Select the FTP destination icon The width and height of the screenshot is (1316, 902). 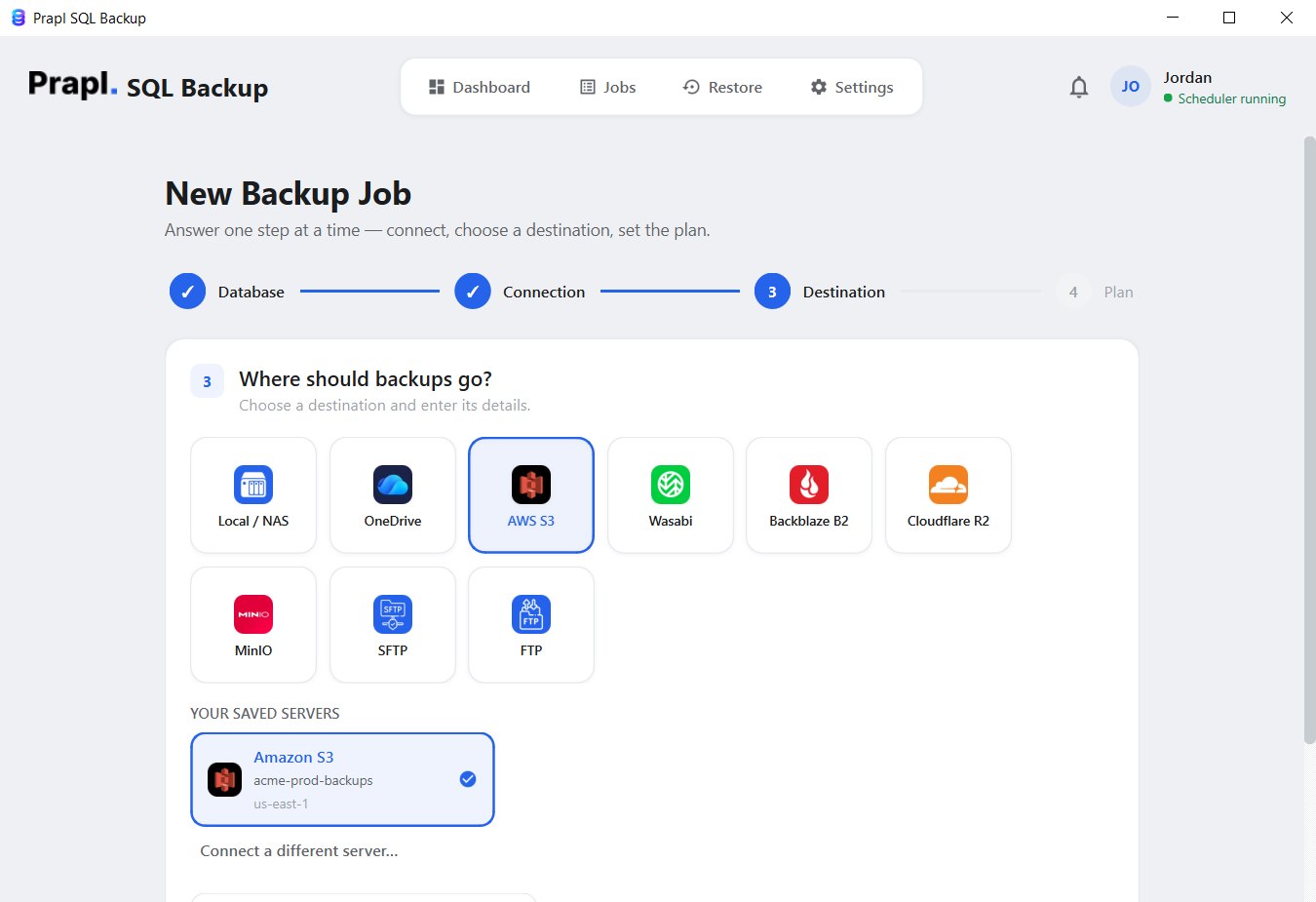click(x=531, y=614)
